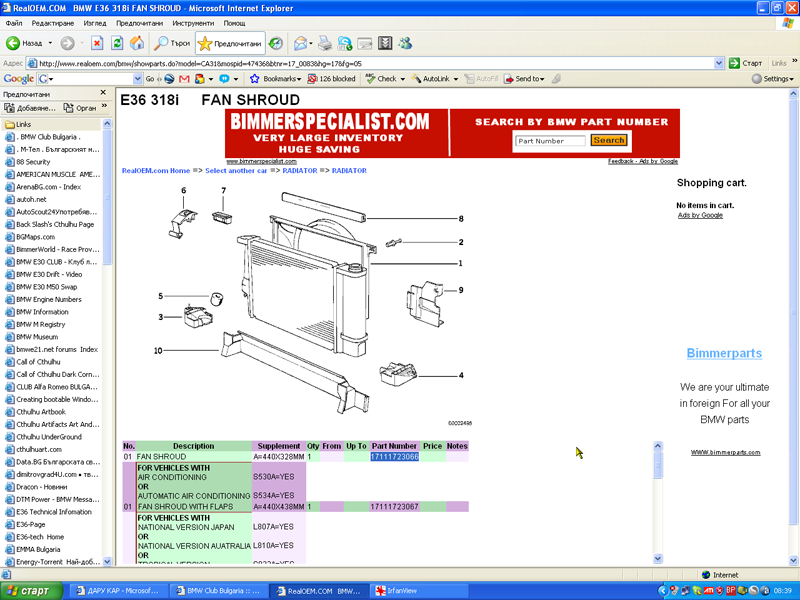Viewport: 800px width, 600px height.
Task: Click the Stop loading icon
Action: tap(97, 43)
